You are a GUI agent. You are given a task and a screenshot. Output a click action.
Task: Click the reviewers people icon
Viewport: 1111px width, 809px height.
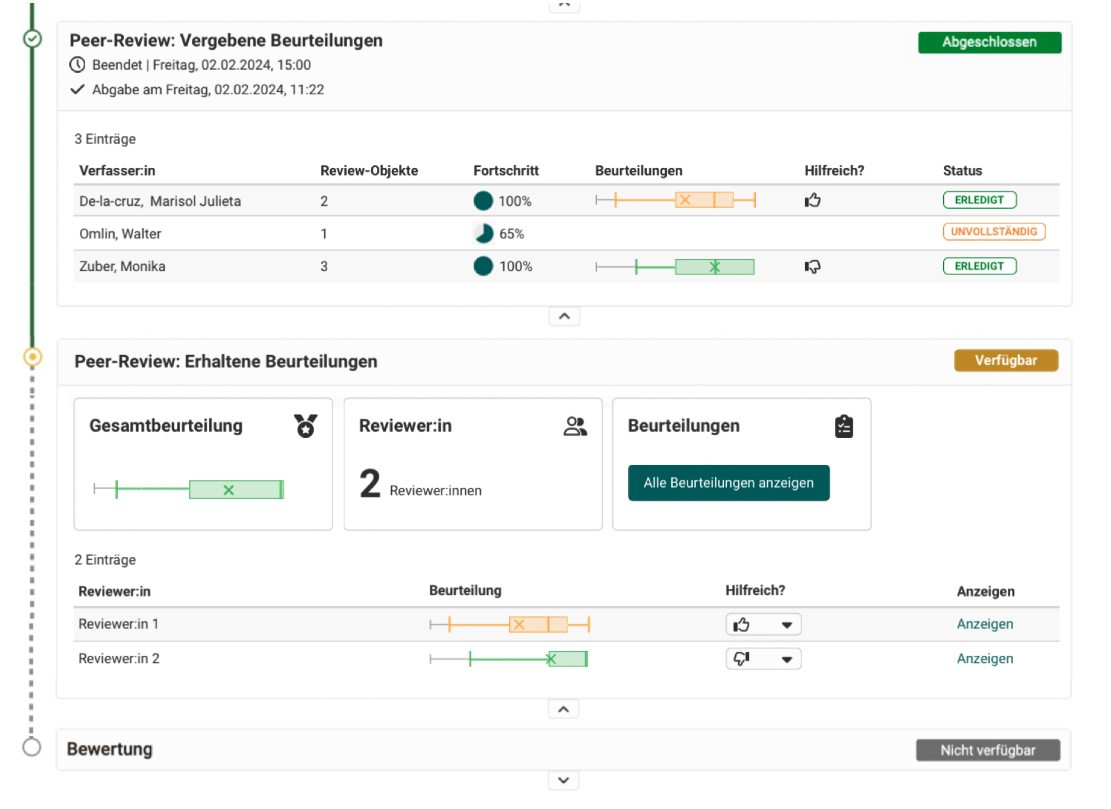(x=575, y=427)
